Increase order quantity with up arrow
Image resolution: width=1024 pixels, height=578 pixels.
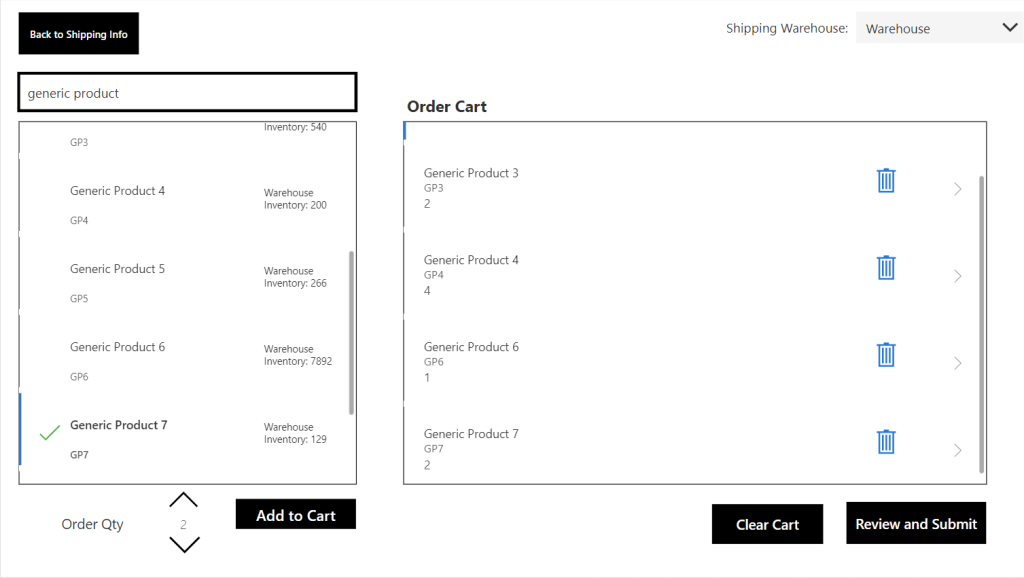[184, 500]
